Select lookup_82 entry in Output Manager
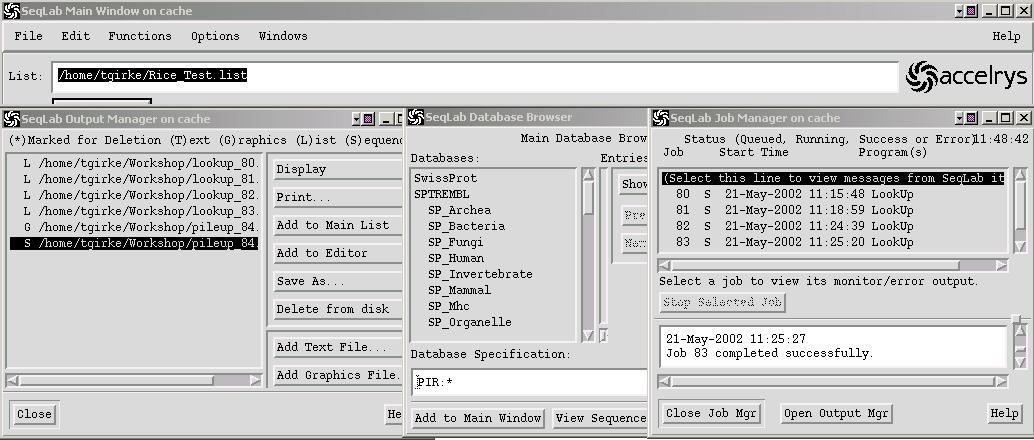This screenshot has height=440, width=1034. 134,195
